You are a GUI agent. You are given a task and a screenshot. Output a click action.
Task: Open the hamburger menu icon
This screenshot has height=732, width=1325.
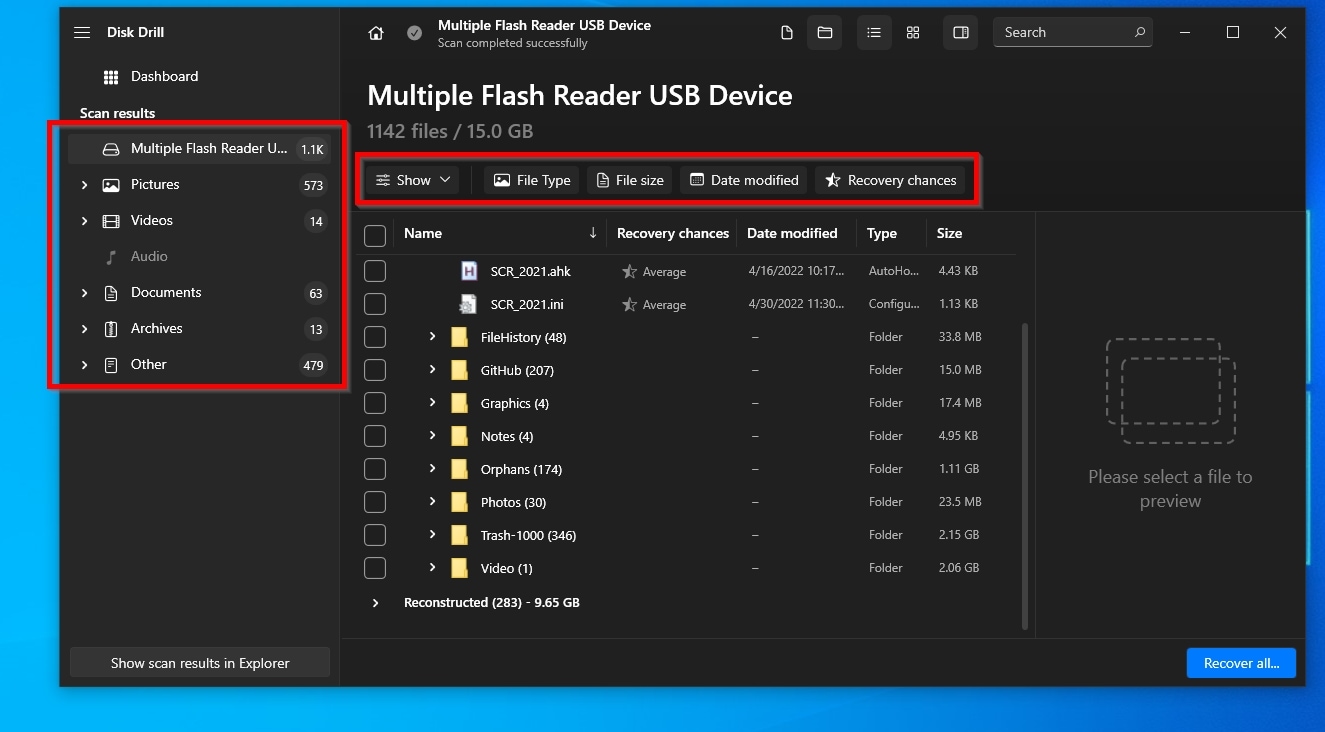coord(82,33)
